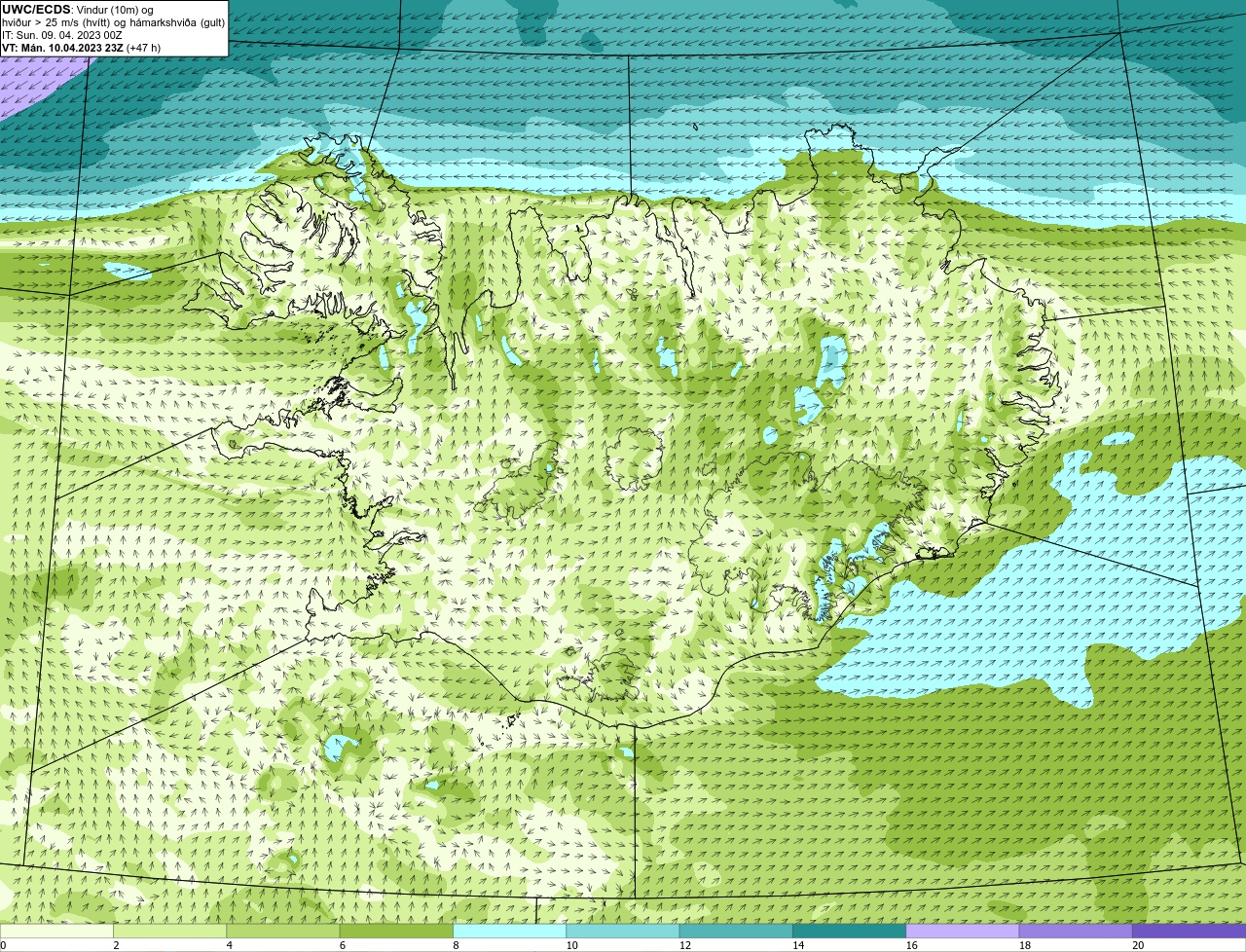Click the line "hviður > 25 m/s (hvítt) og hámarkshviða (gult)"
The width and height of the screenshot is (1246, 952).
(113, 22)
